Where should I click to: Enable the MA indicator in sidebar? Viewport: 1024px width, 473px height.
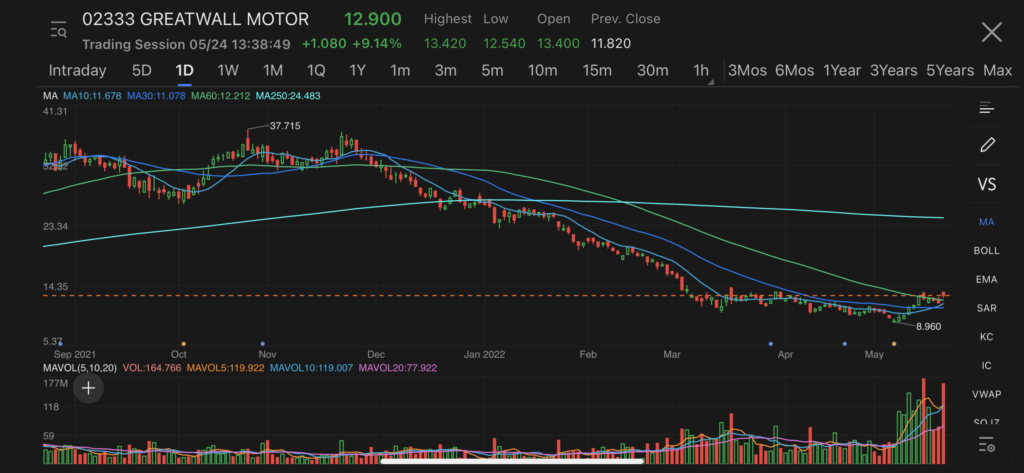pyautogui.click(x=986, y=222)
